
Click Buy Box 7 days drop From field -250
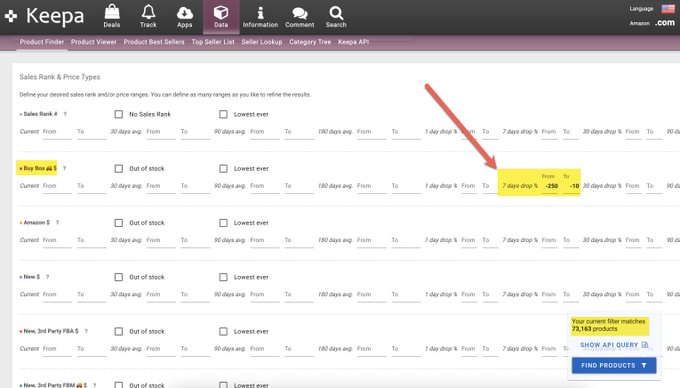550,186
